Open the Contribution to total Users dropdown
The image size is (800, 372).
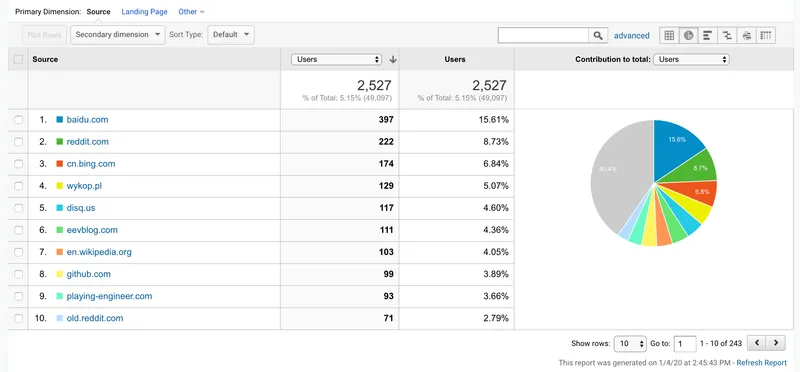(x=691, y=59)
